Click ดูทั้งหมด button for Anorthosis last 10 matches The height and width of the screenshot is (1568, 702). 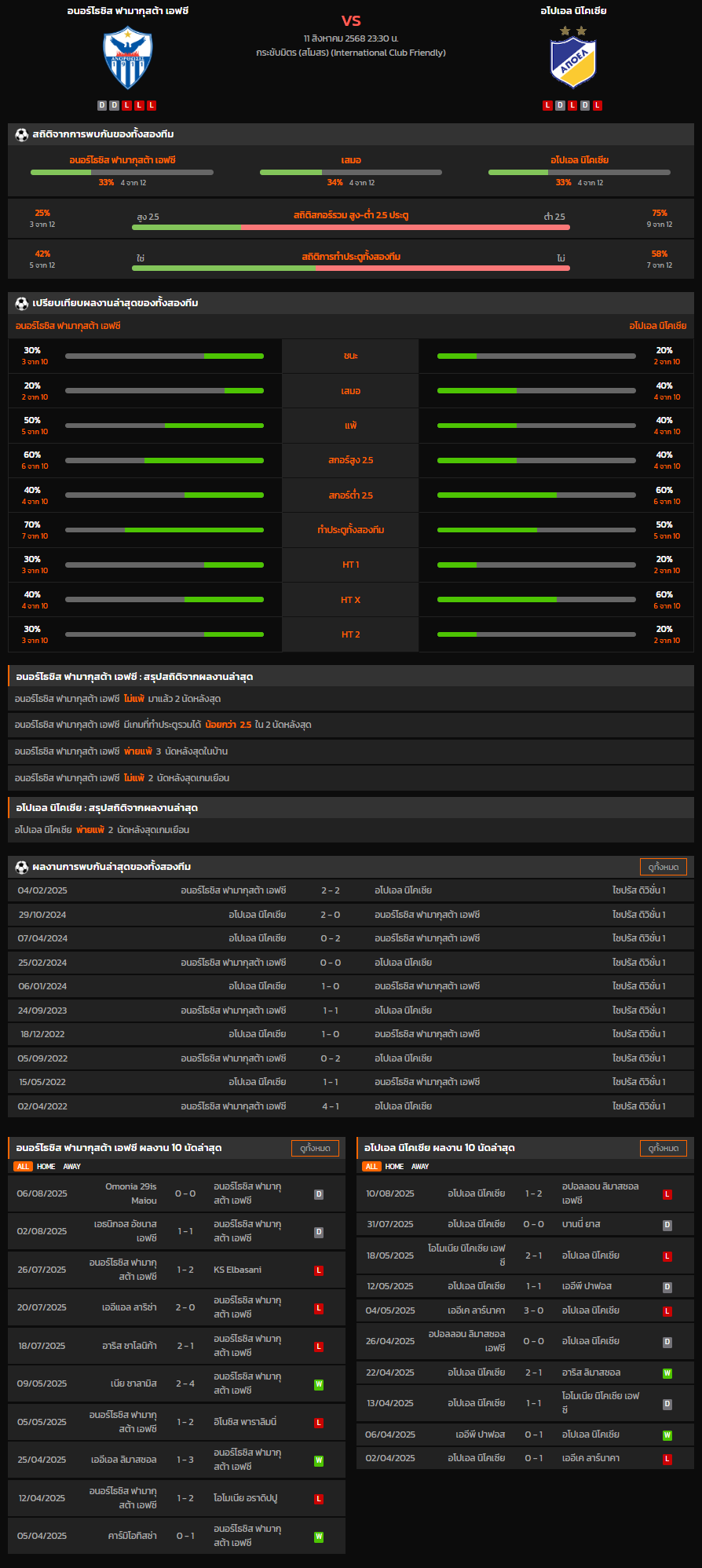pyautogui.click(x=316, y=1148)
